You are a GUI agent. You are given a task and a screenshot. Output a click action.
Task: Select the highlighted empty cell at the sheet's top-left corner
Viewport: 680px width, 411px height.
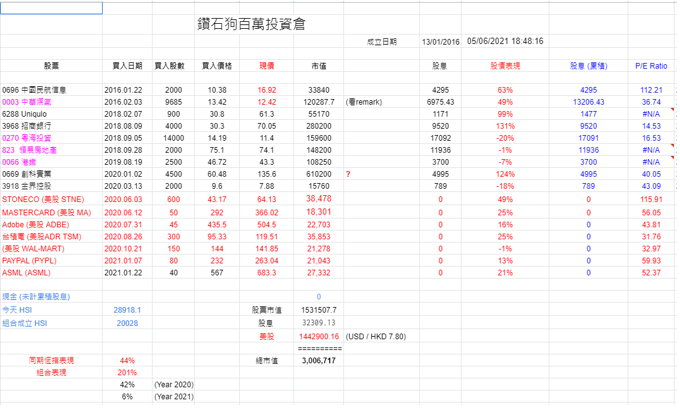[51, 8]
